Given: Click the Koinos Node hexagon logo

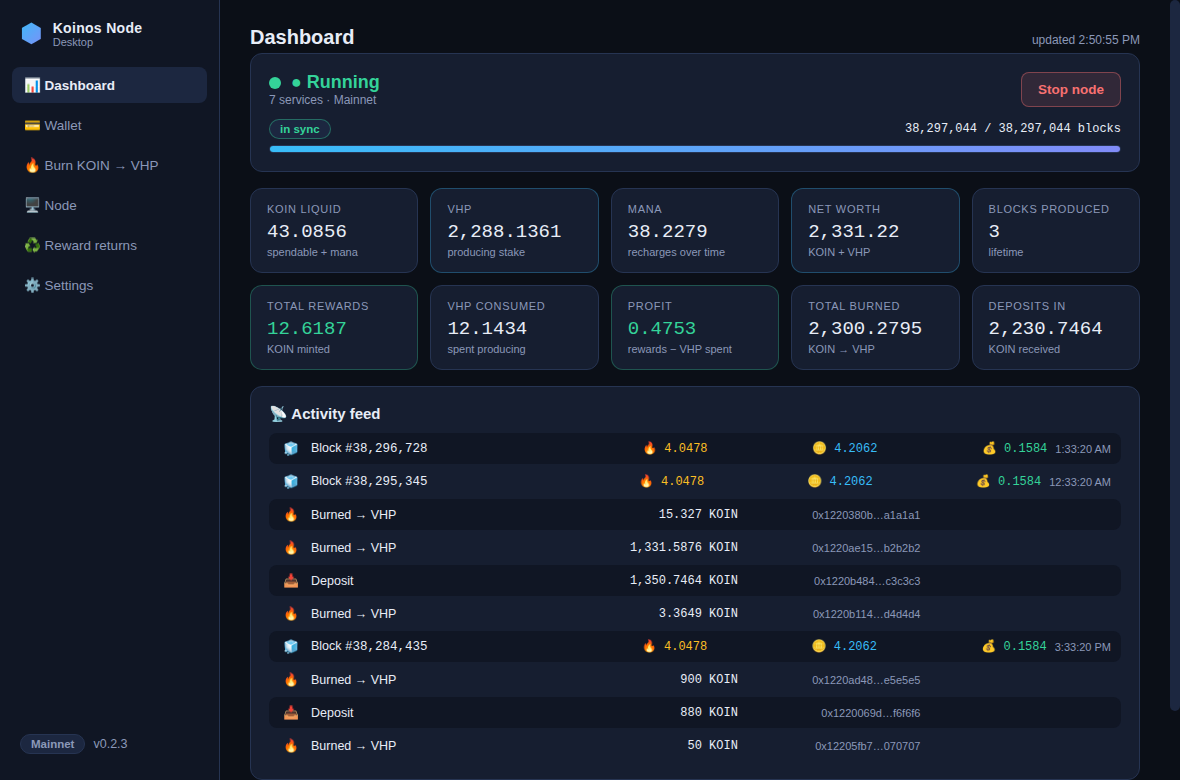Looking at the screenshot, I should point(32,33).
